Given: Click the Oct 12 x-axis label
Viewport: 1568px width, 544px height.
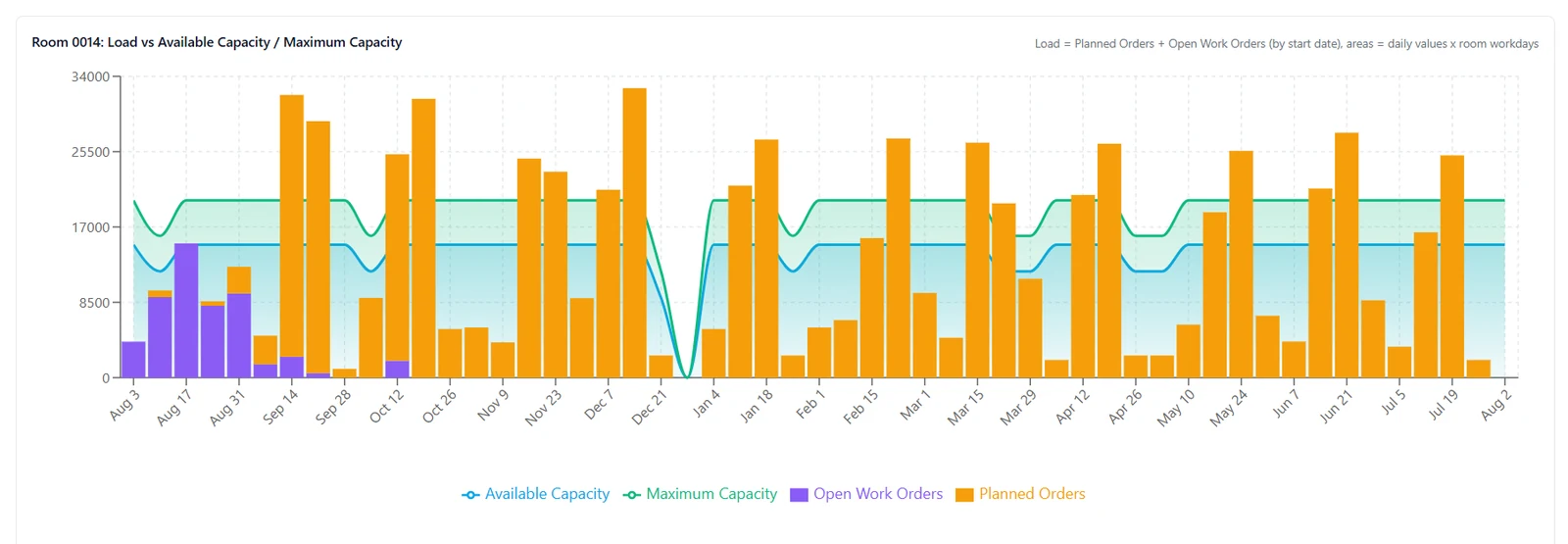Looking at the screenshot, I should [x=386, y=406].
